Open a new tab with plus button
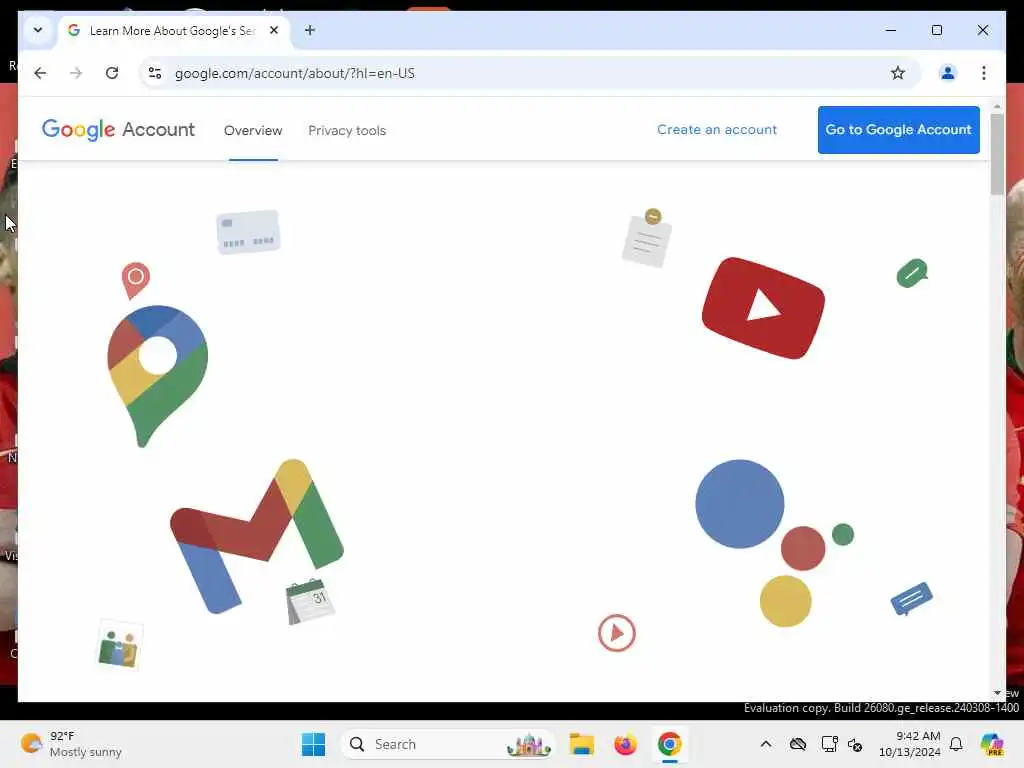The height and width of the screenshot is (768, 1024). click(x=310, y=30)
